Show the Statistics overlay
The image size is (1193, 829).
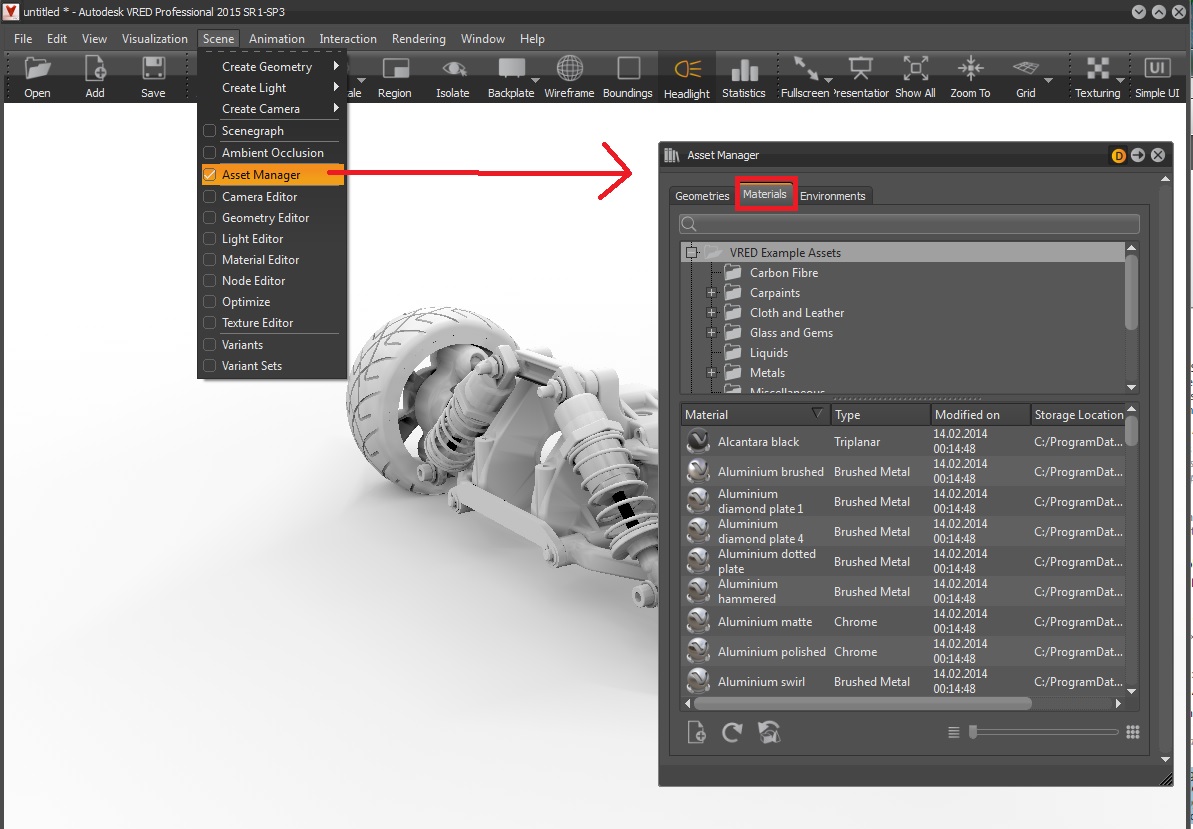pos(743,76)
